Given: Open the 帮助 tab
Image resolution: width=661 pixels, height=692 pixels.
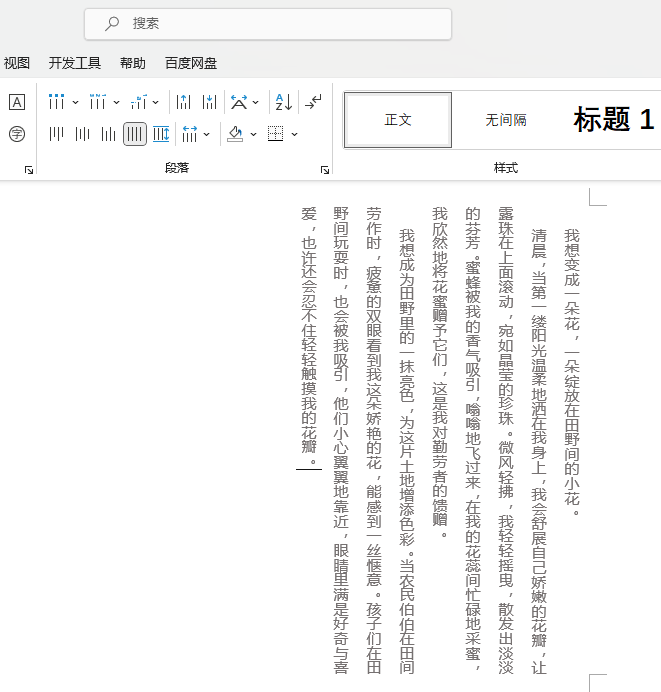Looking at the screenshot, I should coord(133,63).
